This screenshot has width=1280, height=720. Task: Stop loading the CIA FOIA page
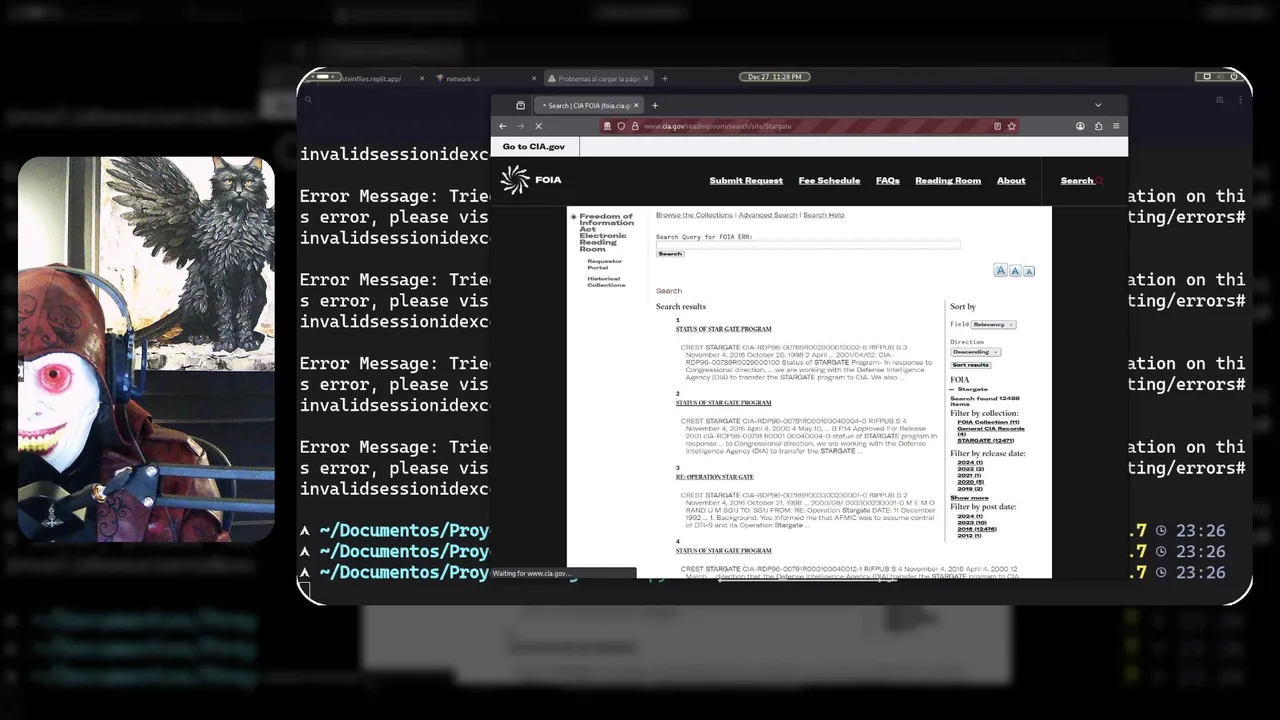pos(538,126)
